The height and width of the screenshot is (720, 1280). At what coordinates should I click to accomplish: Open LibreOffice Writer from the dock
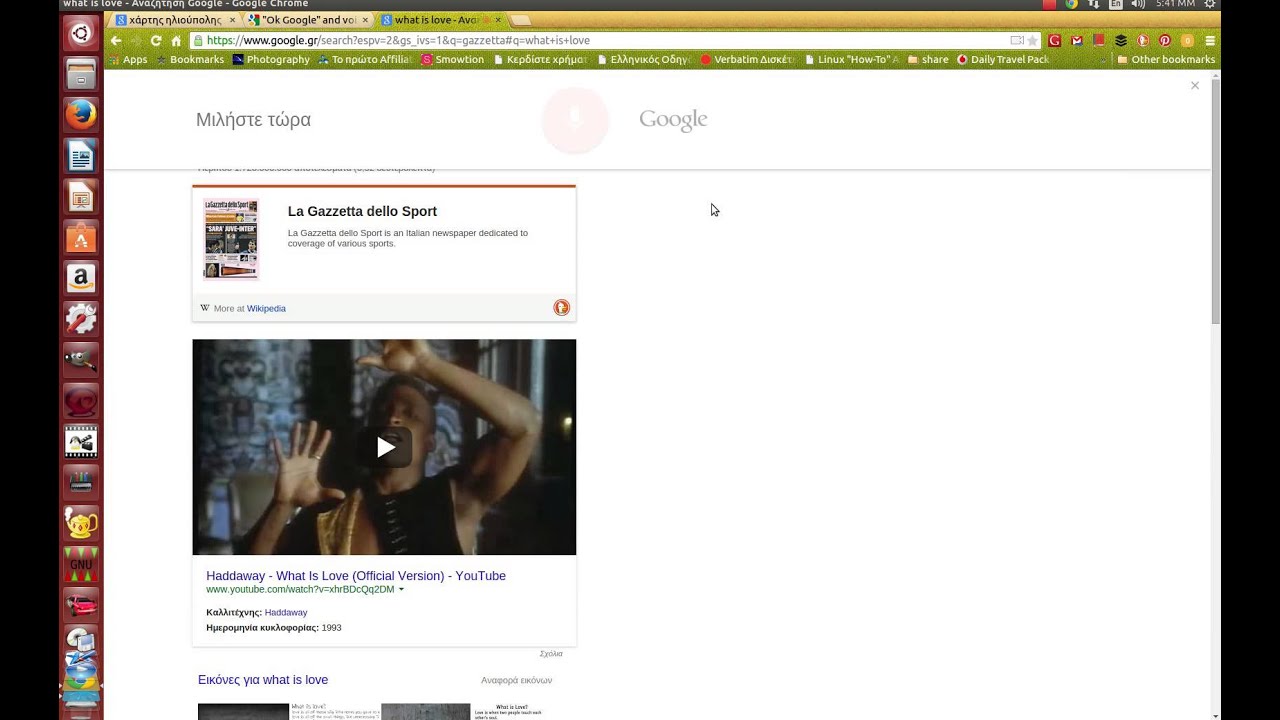[x=81, y=156]
